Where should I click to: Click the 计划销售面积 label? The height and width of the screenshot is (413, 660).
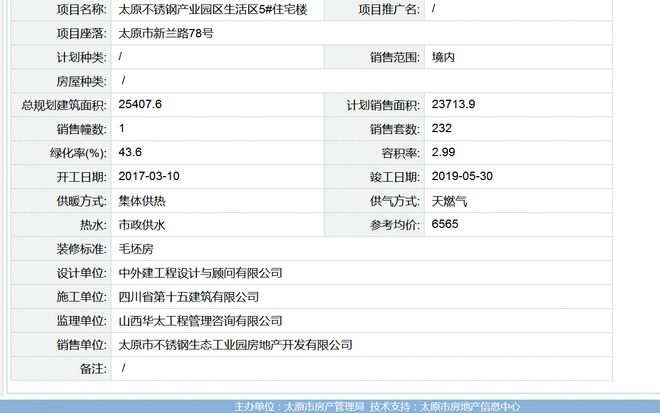coord(383,105)
